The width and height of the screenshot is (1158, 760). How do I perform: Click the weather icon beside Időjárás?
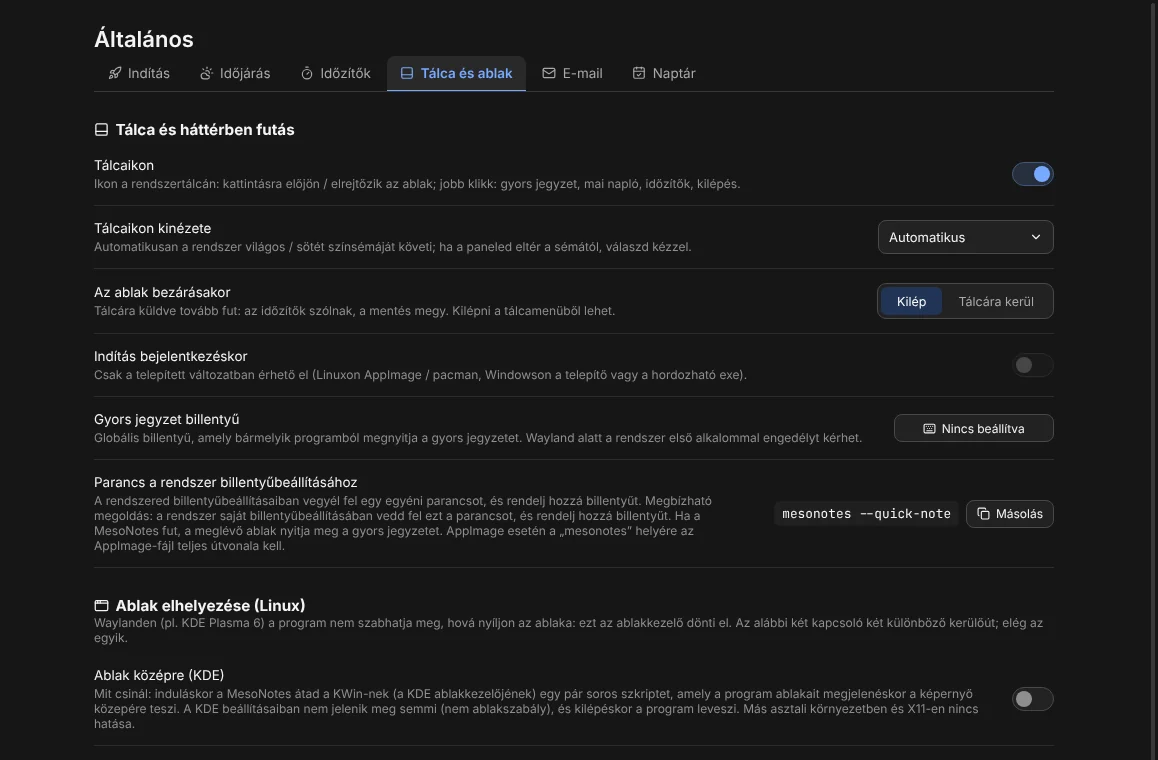tap(206, 73)
